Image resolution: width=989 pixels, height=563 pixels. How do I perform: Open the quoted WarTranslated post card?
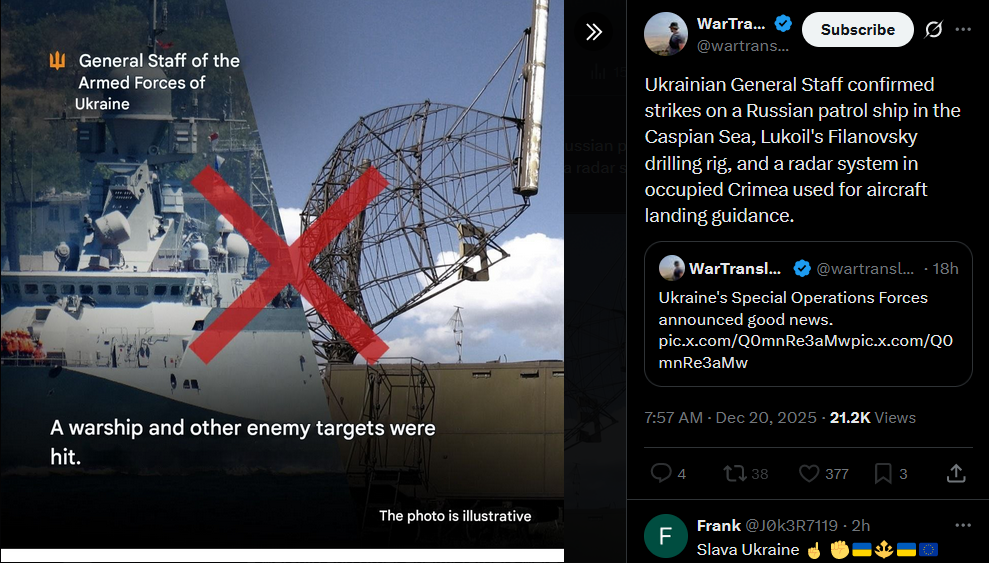[x=808, y=314]
